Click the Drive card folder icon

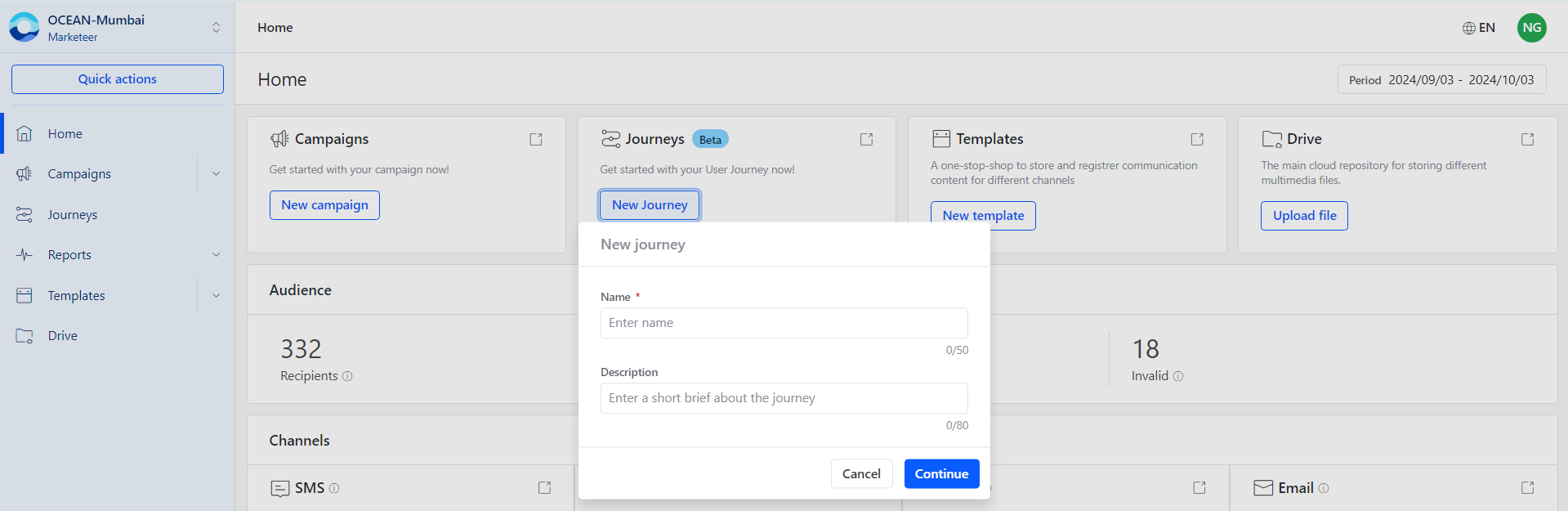(x=1271, y=139)
